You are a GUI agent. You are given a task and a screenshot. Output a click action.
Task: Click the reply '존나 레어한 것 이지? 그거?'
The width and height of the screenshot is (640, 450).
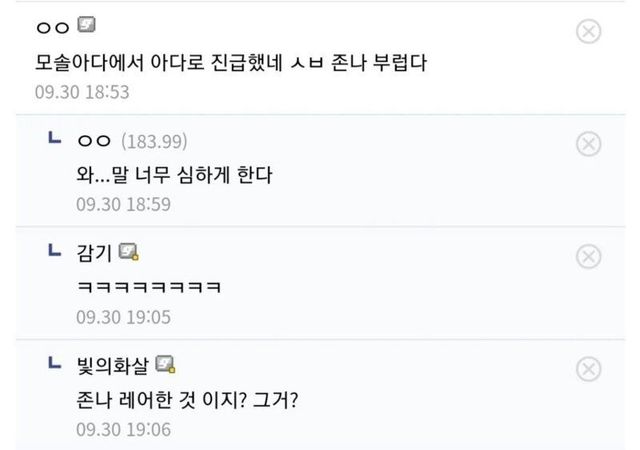pos(189,398)
